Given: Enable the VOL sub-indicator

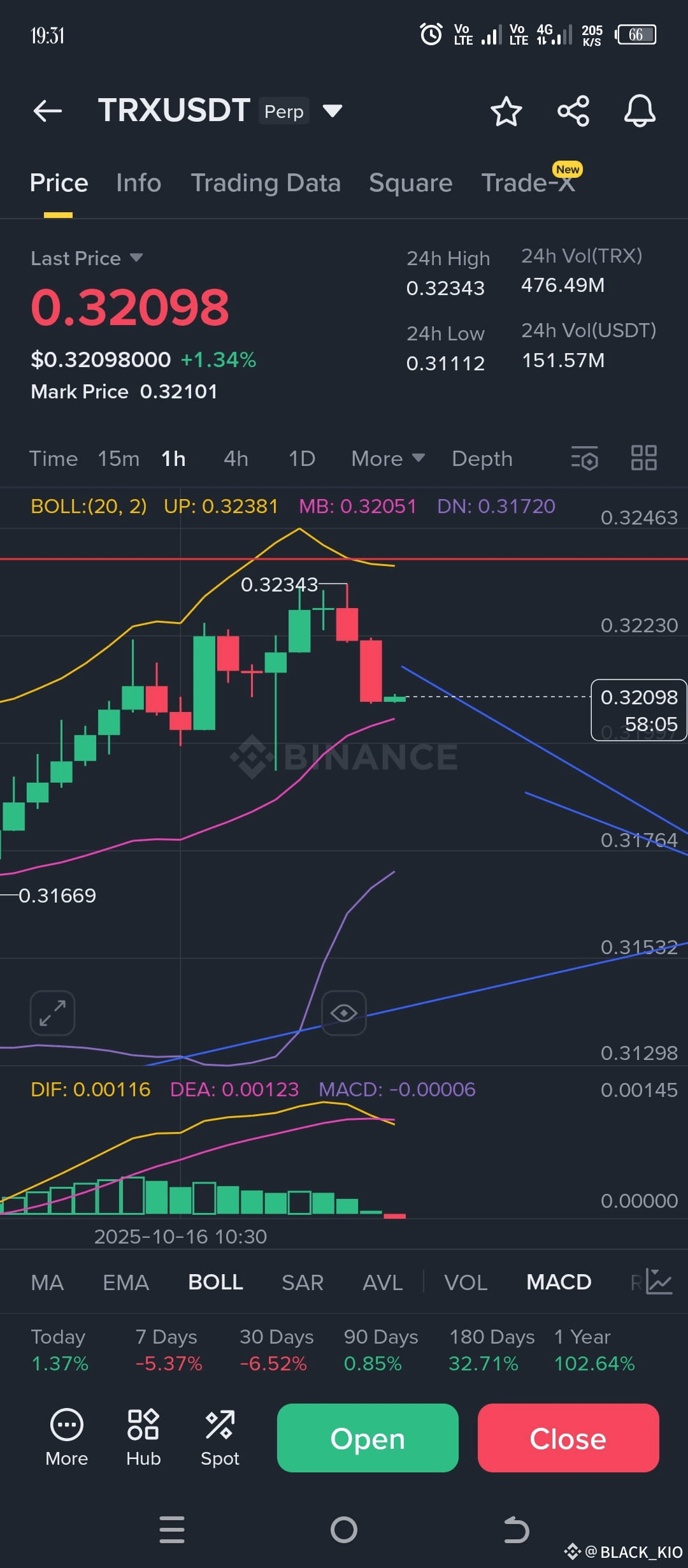Looking at the screenshot, I should coord(466,1282).
